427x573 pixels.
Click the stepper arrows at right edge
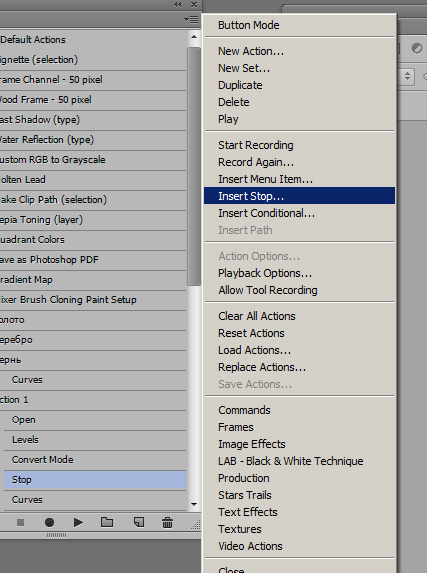(407, 76)
